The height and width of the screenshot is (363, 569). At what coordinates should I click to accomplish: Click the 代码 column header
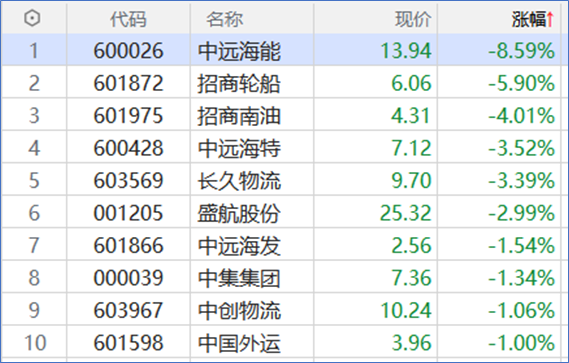click(x=128, y=19)
